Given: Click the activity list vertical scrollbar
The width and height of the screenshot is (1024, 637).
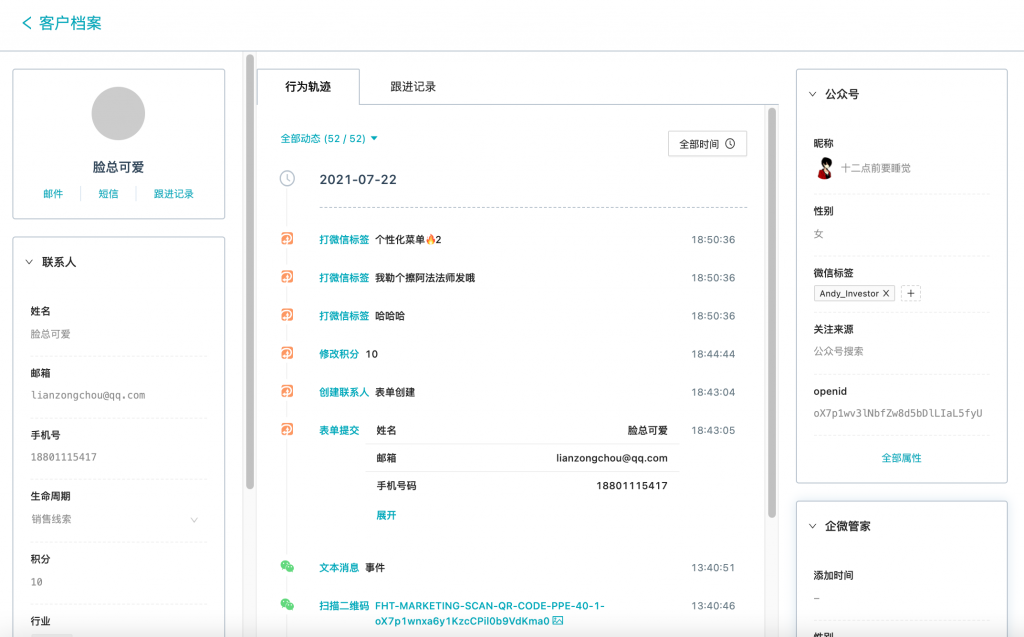Looking at the screenshot, I should pyautogui.click(x=772, y=314).
